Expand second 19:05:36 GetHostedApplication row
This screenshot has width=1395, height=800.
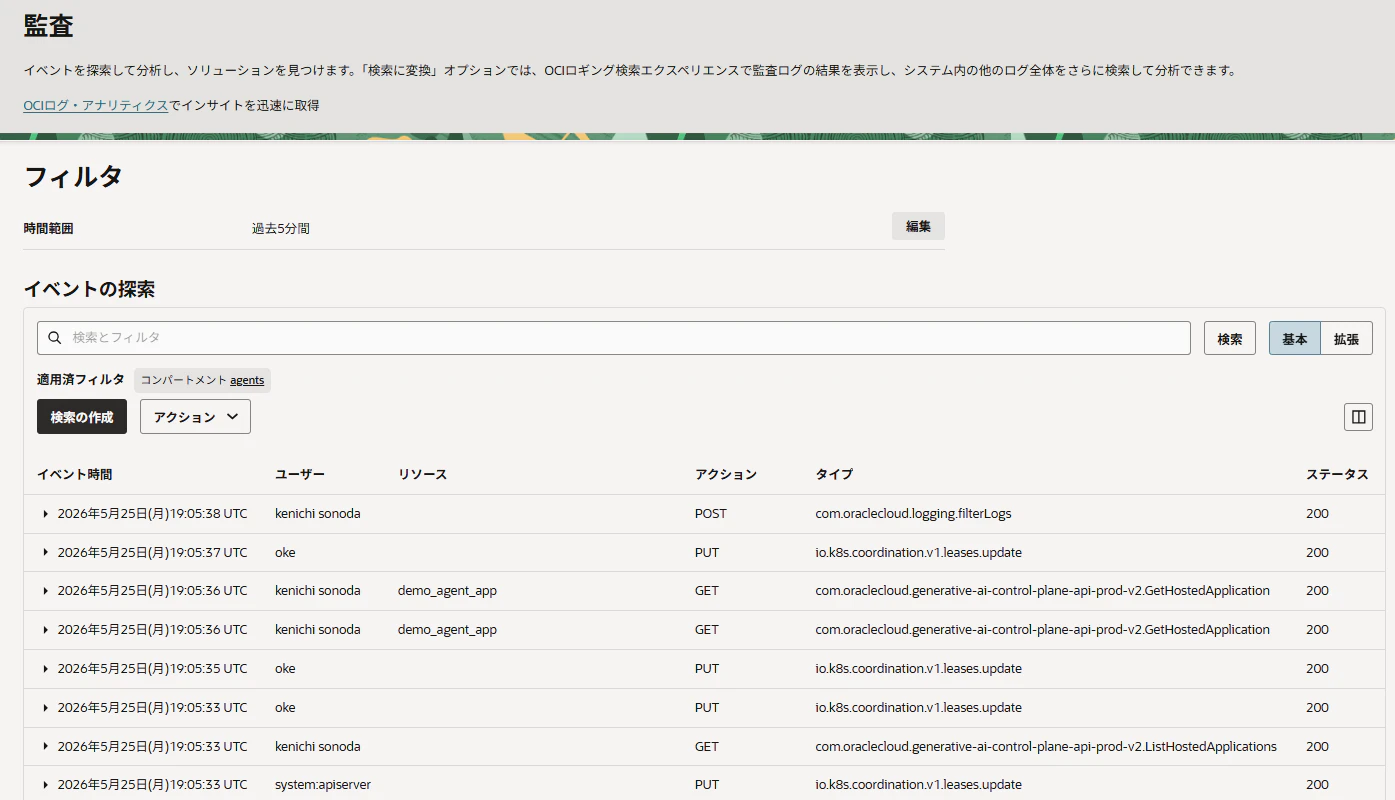click(x=46, y=630)
